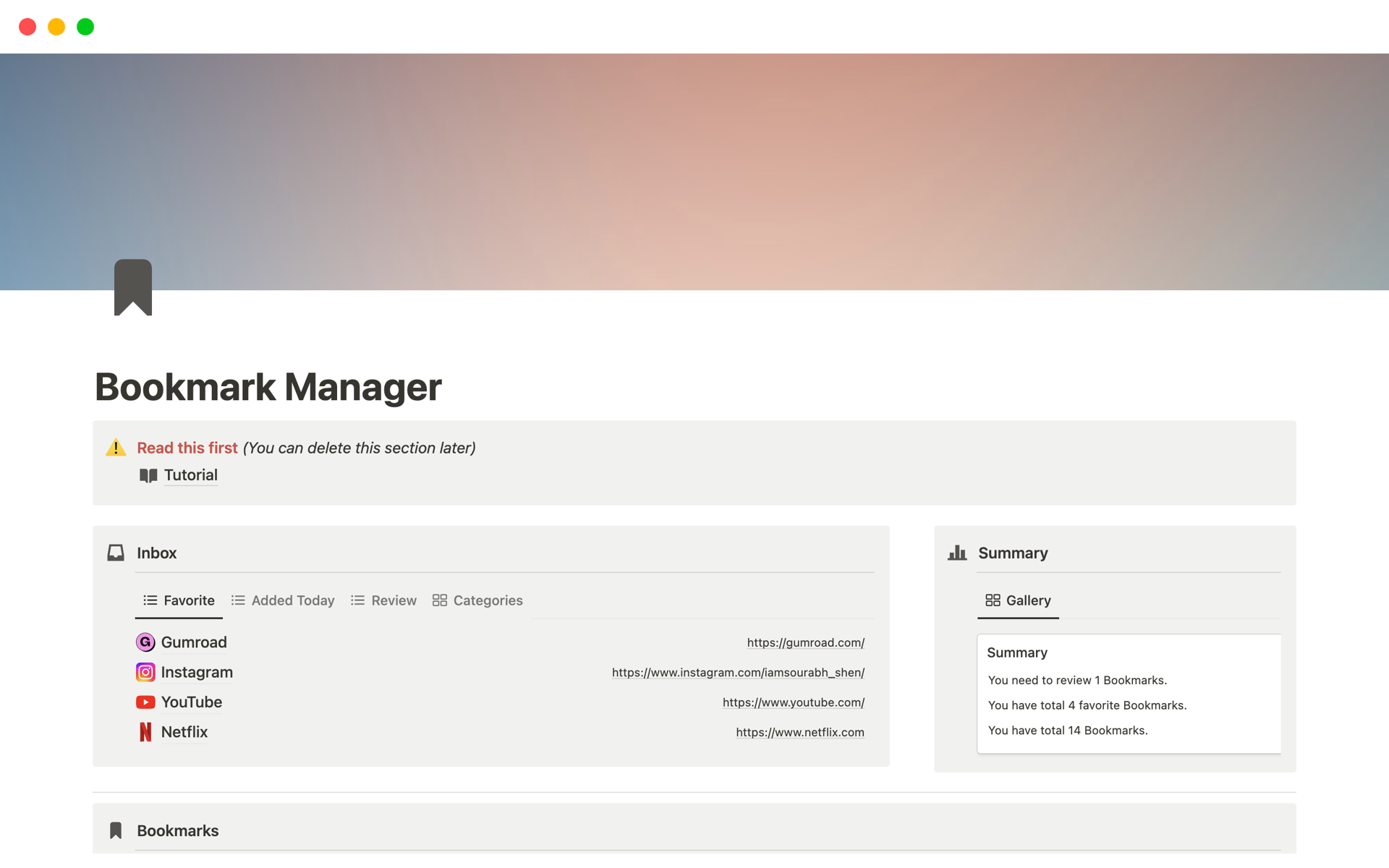Open the Gumroad URL link

806,642
